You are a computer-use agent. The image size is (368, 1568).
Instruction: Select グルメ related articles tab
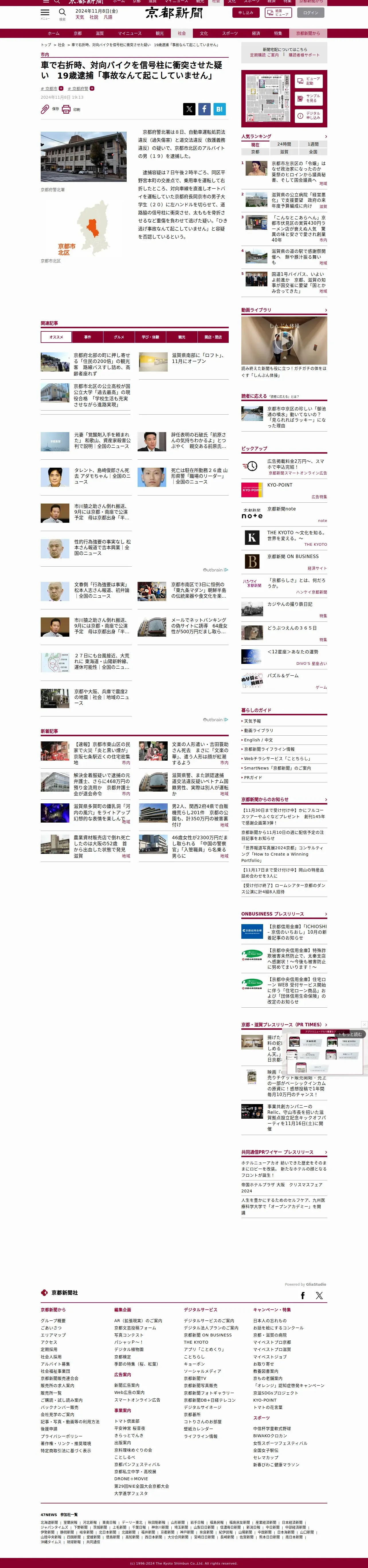click(119, 337)
